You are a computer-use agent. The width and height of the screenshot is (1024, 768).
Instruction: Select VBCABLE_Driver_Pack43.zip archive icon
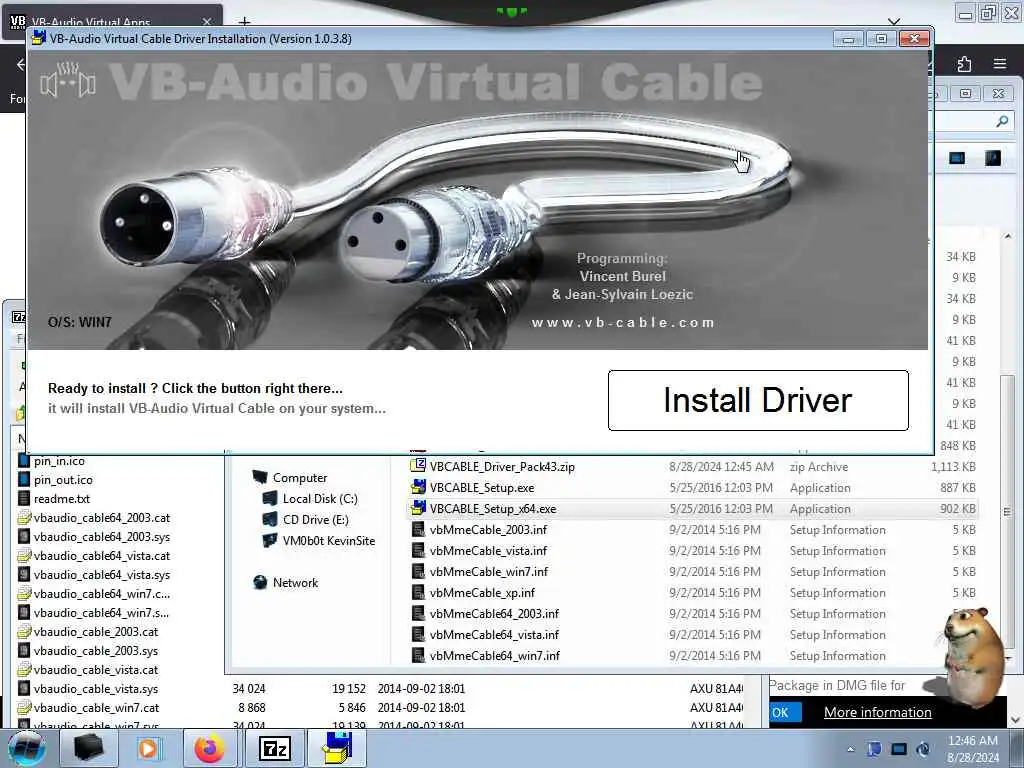coord(418,466)
